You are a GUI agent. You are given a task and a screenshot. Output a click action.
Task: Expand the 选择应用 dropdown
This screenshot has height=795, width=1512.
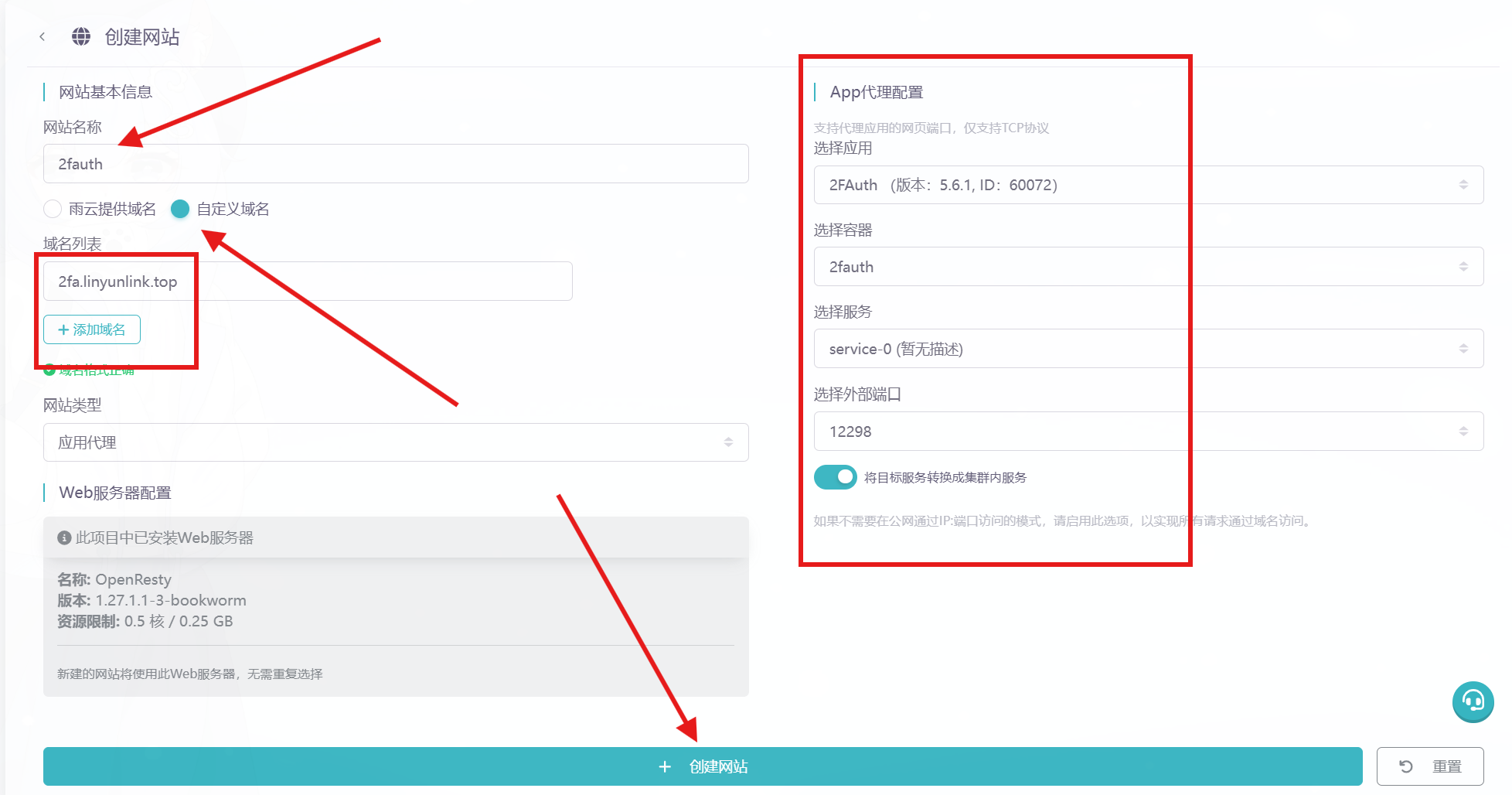[1148, 185]
